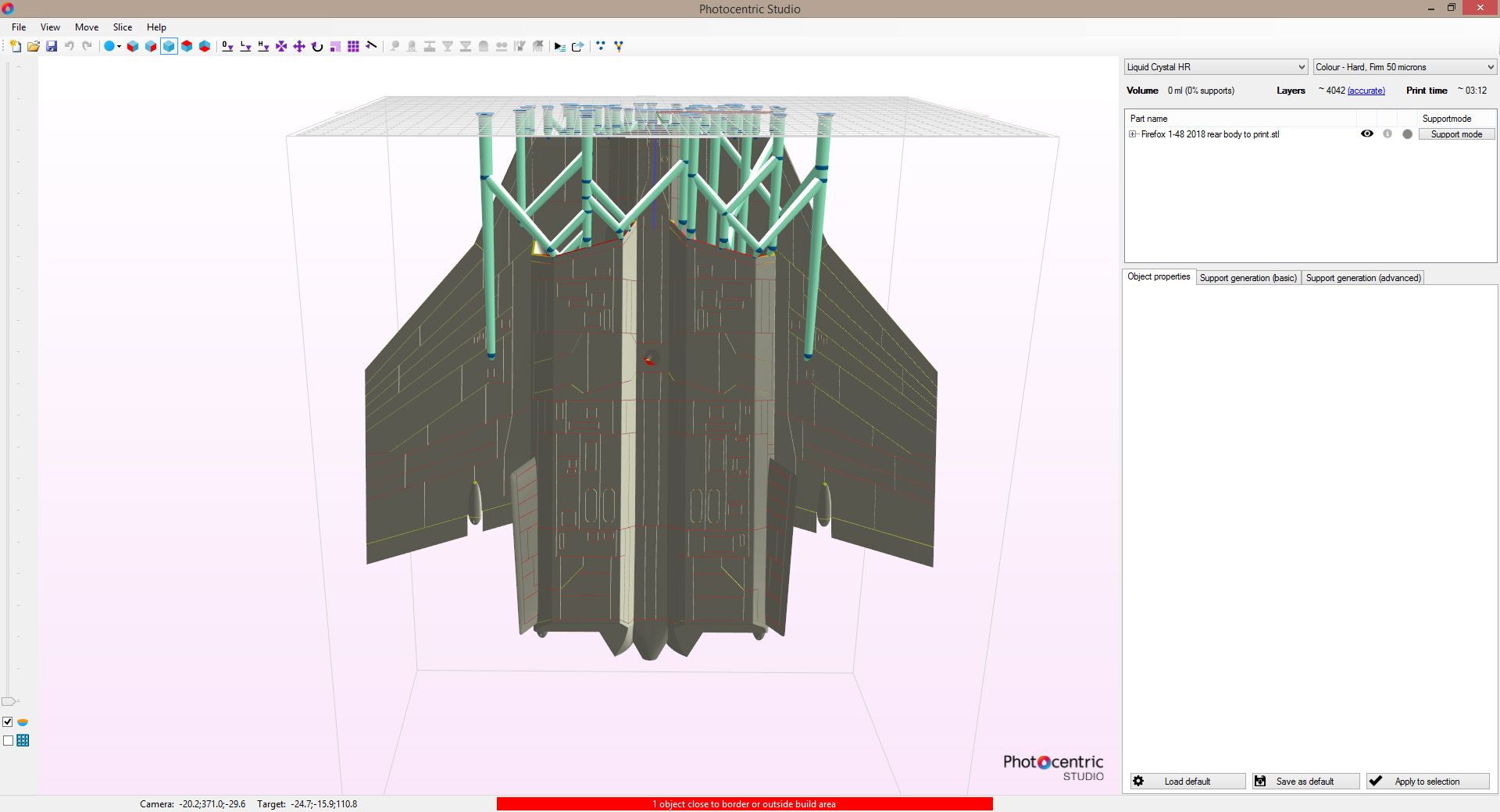Click the Save as default button
Image resolution: width=1500 pixels, height=812 pixels.
click(1305, 782)
